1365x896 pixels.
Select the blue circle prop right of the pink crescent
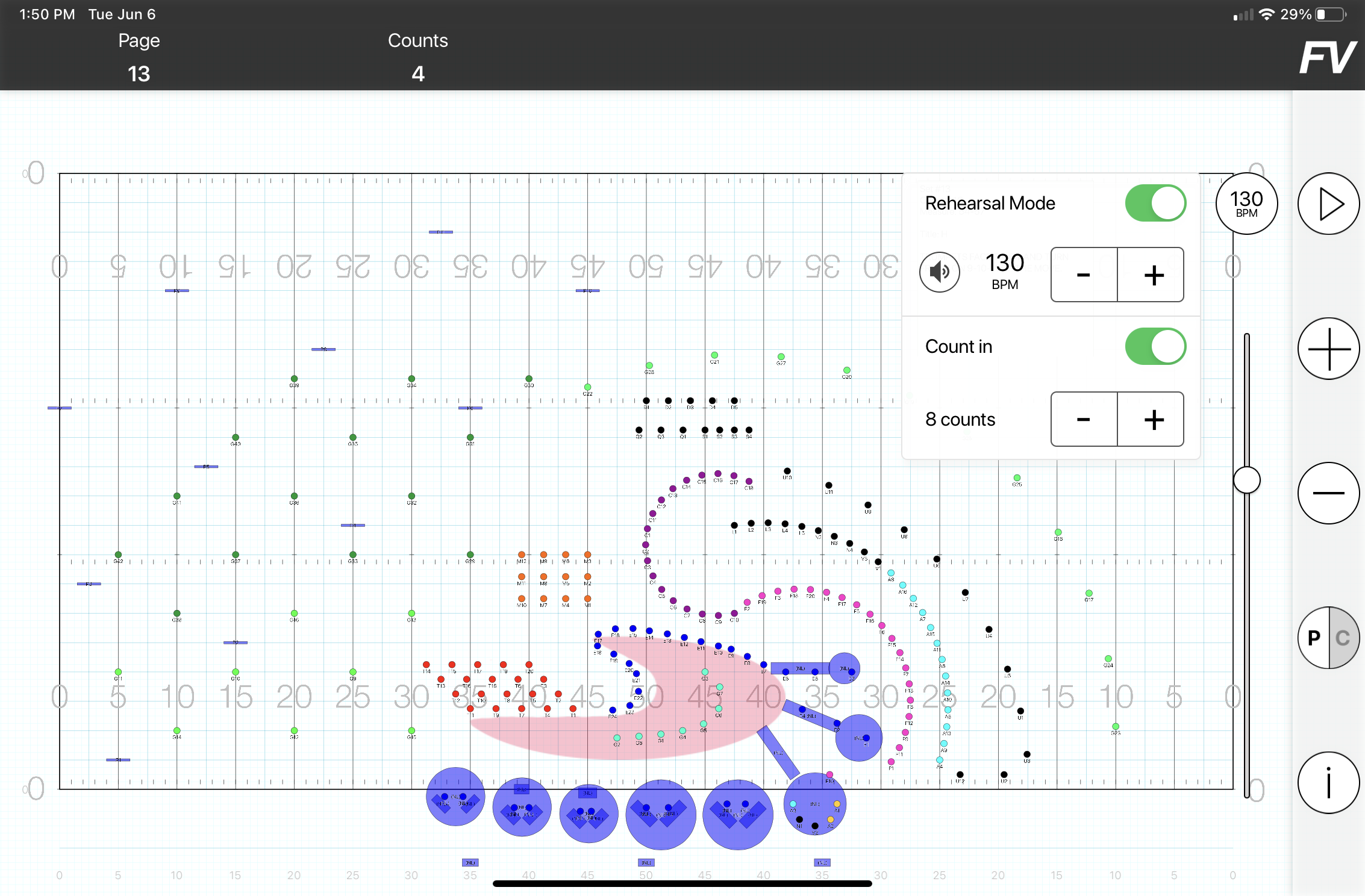tap(858, 738)
